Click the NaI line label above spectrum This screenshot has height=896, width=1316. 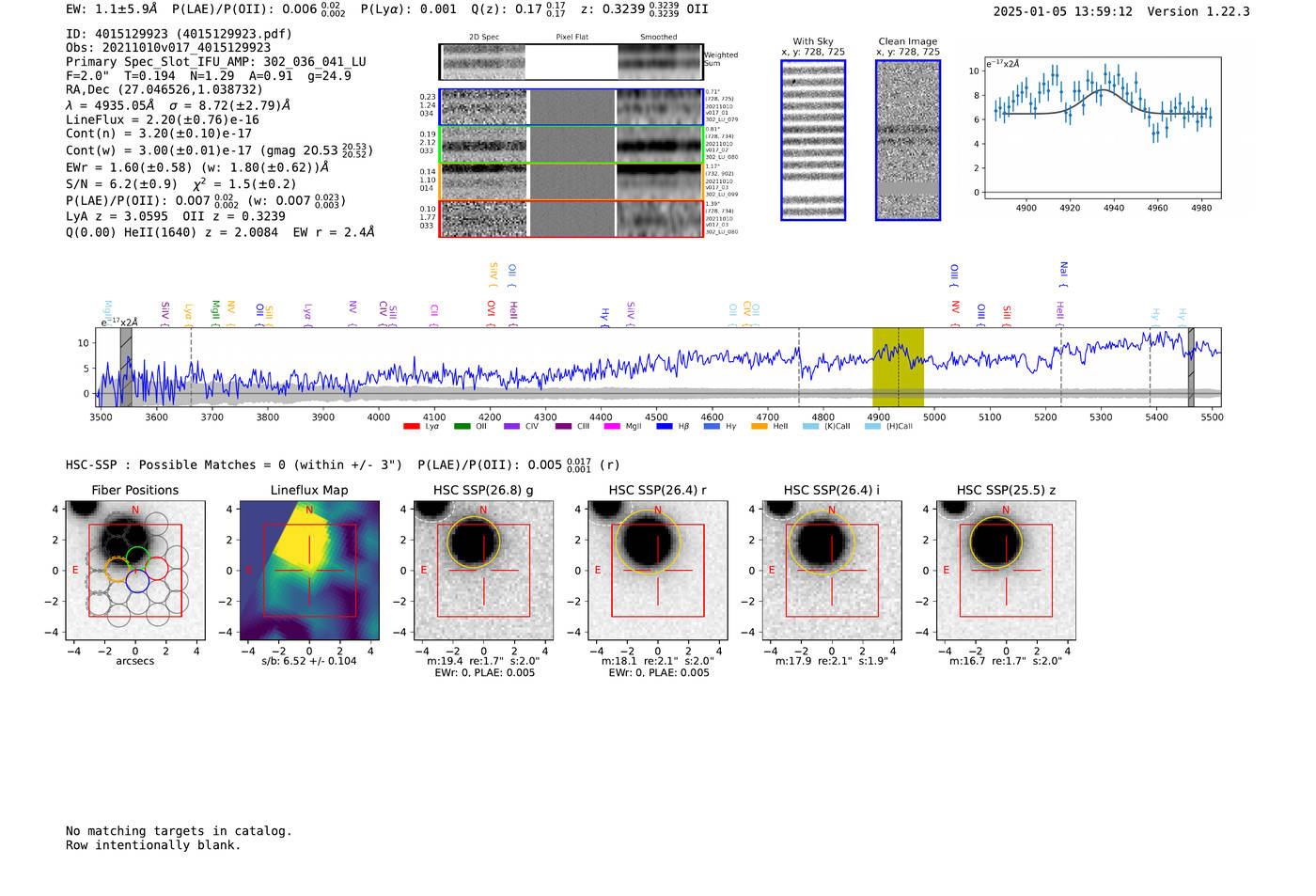pos(1063,273)
